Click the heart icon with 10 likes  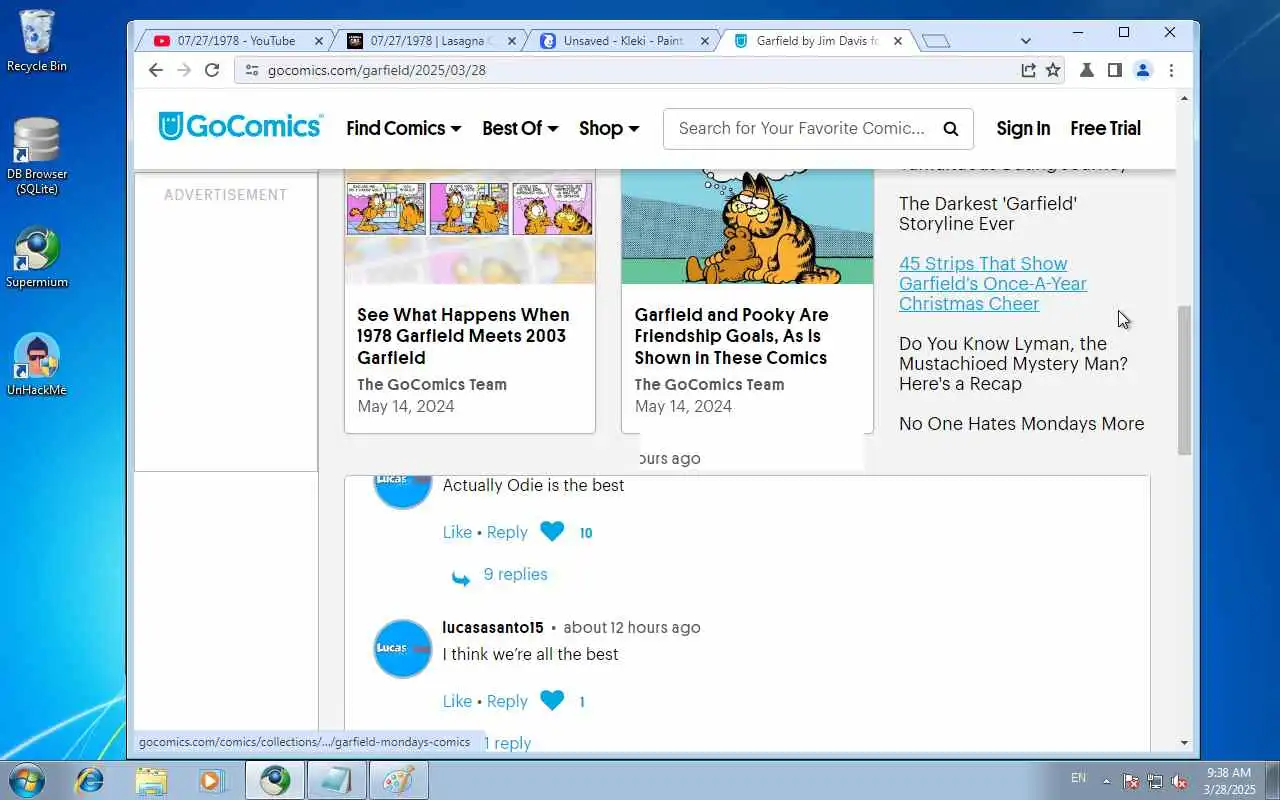(x=552, y=532)
